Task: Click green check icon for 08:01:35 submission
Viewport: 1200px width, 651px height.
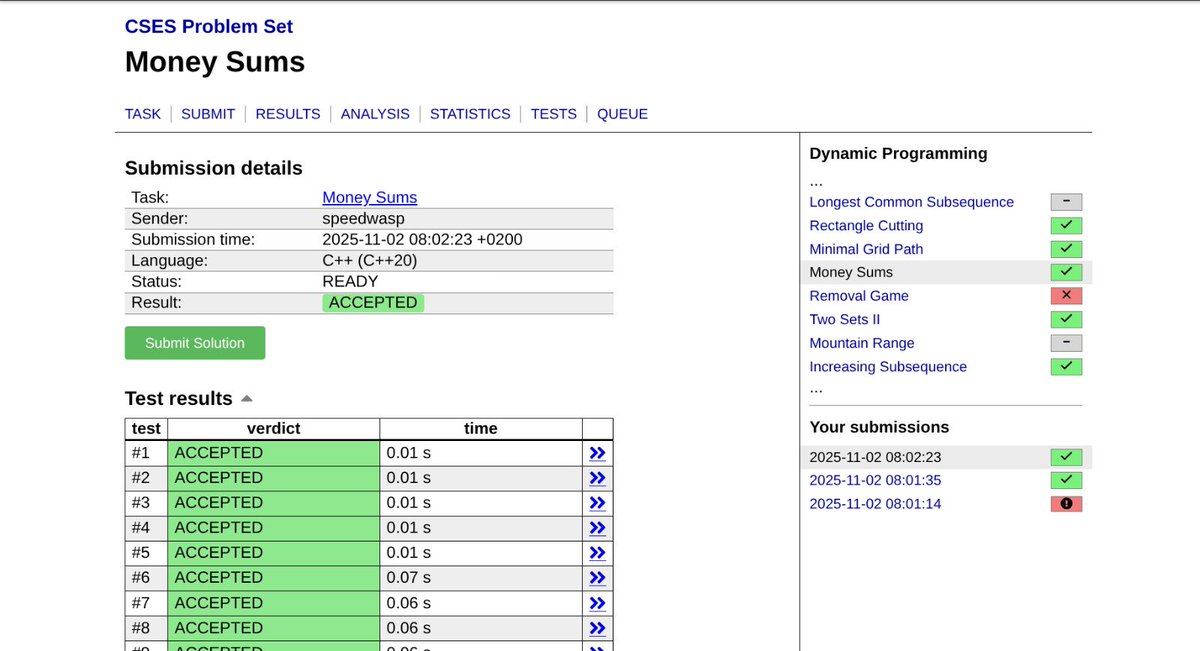Action: tap(1066, 480)
